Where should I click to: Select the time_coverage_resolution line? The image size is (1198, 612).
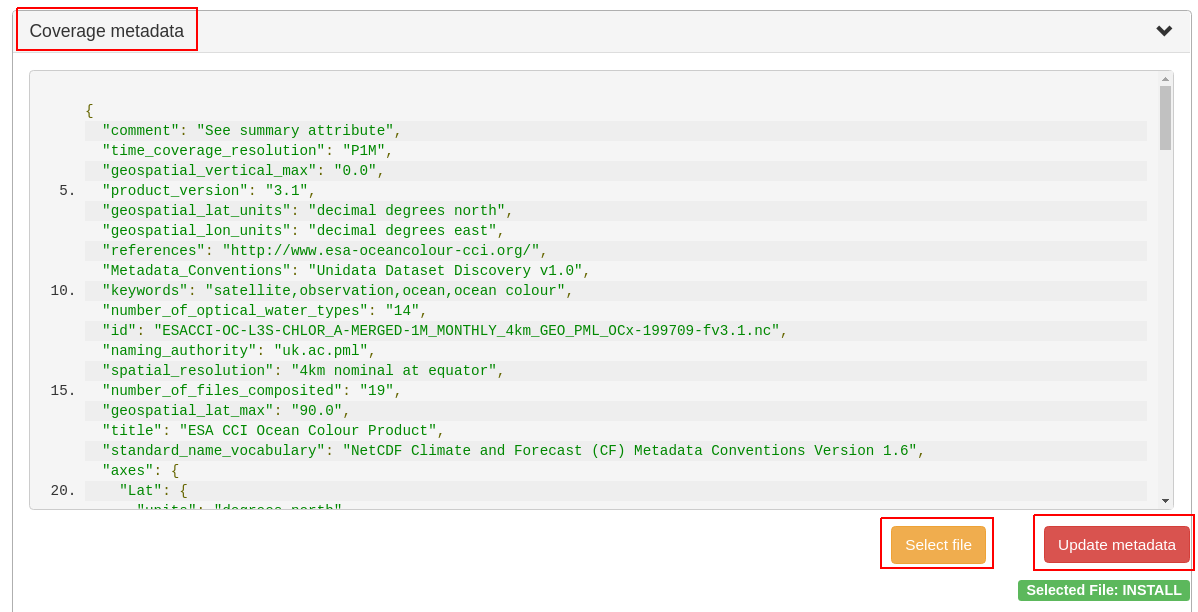point(245,150)
